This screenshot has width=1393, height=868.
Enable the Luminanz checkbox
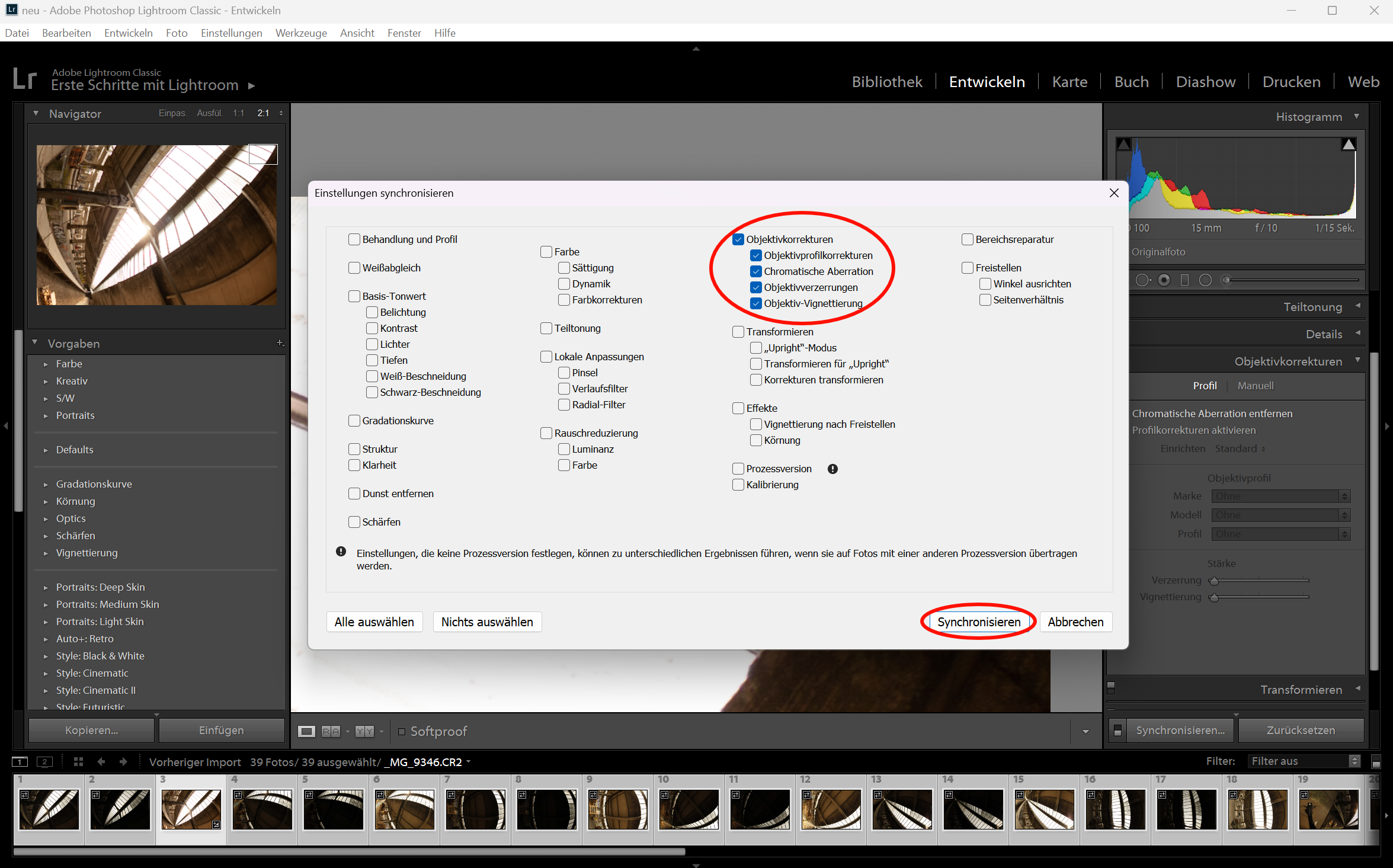(564, 449)
